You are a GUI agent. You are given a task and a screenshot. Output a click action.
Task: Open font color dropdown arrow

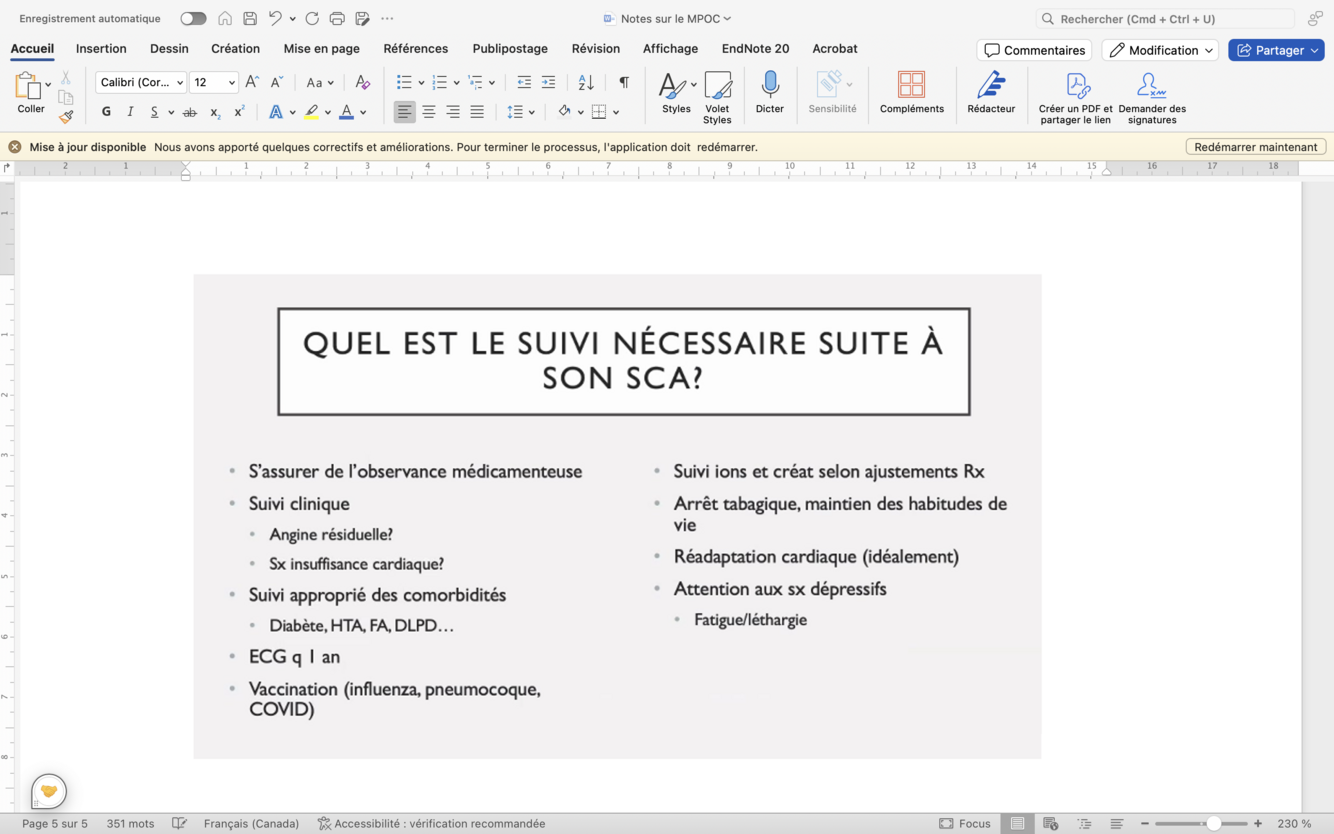363,112
